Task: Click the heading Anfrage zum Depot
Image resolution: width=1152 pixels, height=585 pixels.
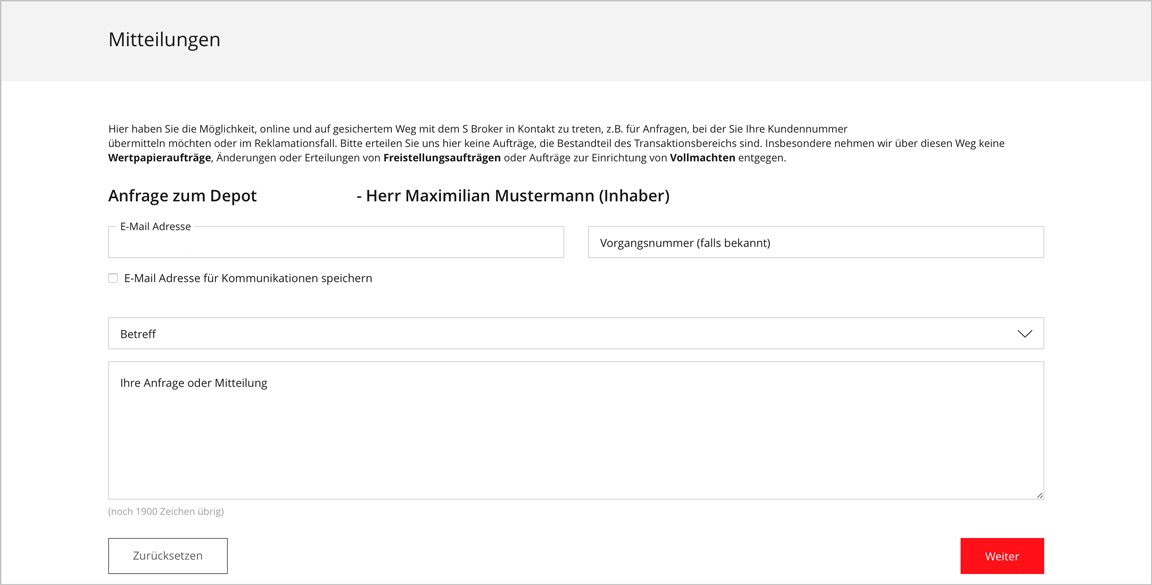Action: (x=182, y=196)
